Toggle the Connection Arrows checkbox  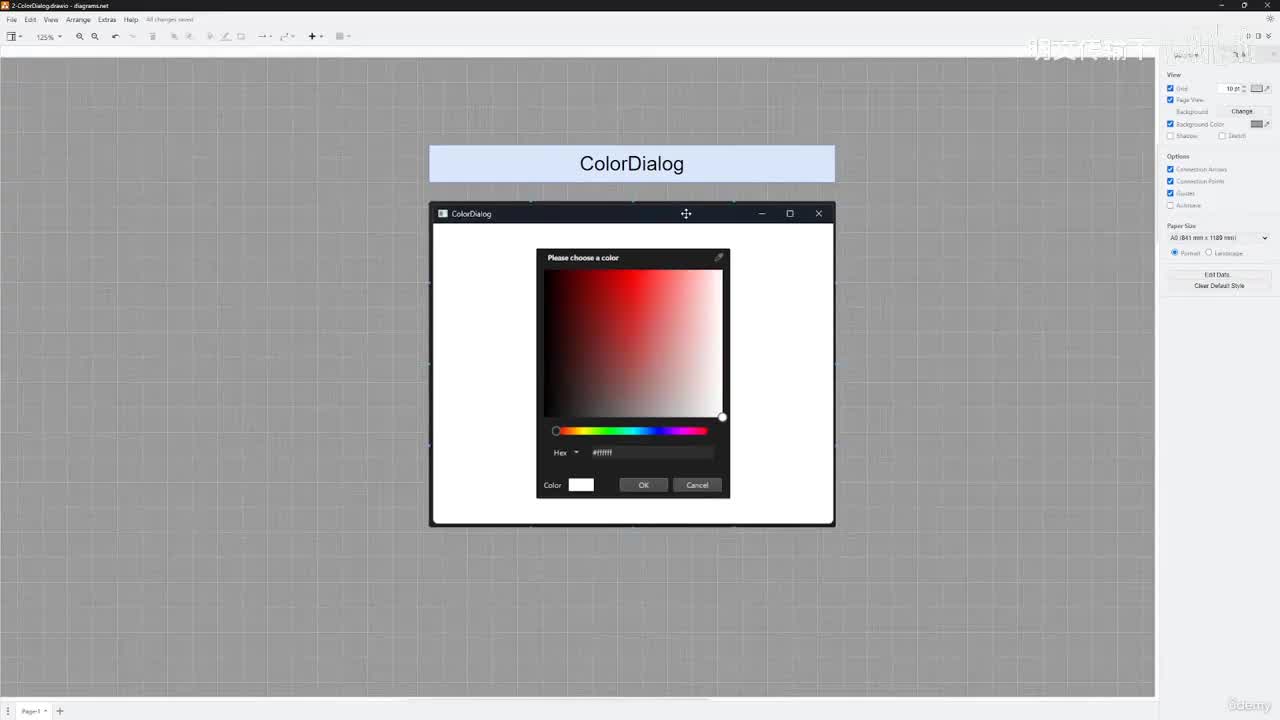point(1170,169)
